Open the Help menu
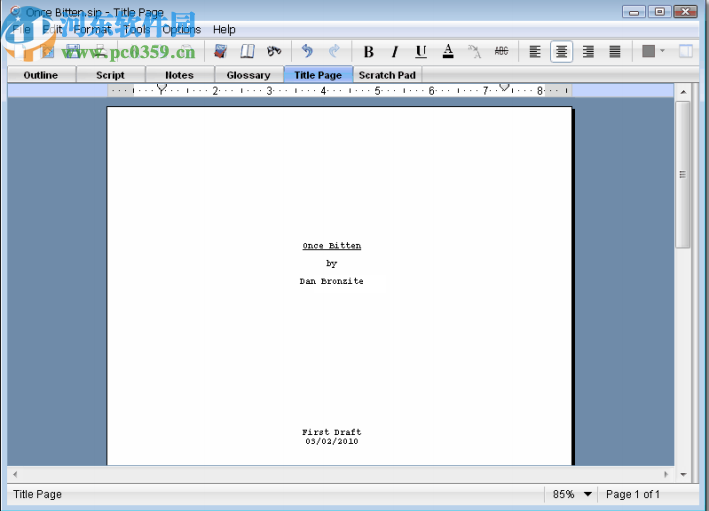Screen dimensions: 709x511 pos(224,29)
